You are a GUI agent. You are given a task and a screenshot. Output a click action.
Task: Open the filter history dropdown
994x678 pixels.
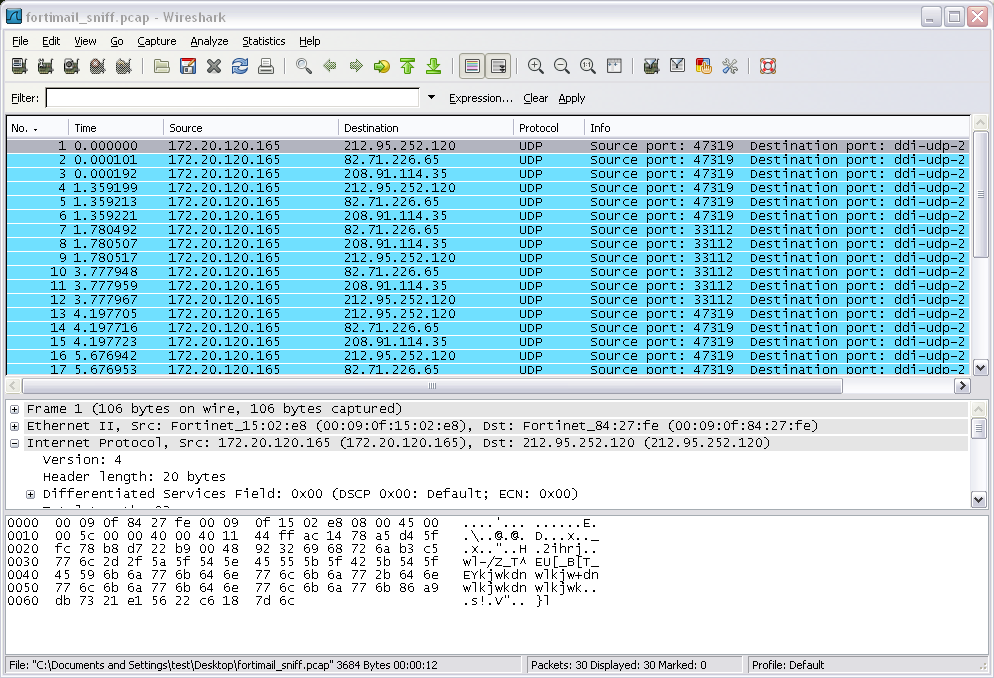click(432, 98)
